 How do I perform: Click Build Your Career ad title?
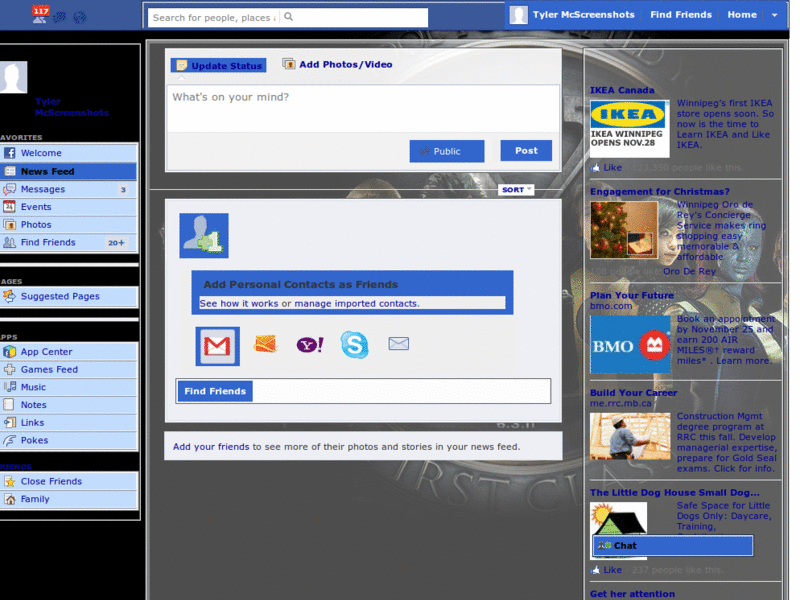[x=633, y=393]
